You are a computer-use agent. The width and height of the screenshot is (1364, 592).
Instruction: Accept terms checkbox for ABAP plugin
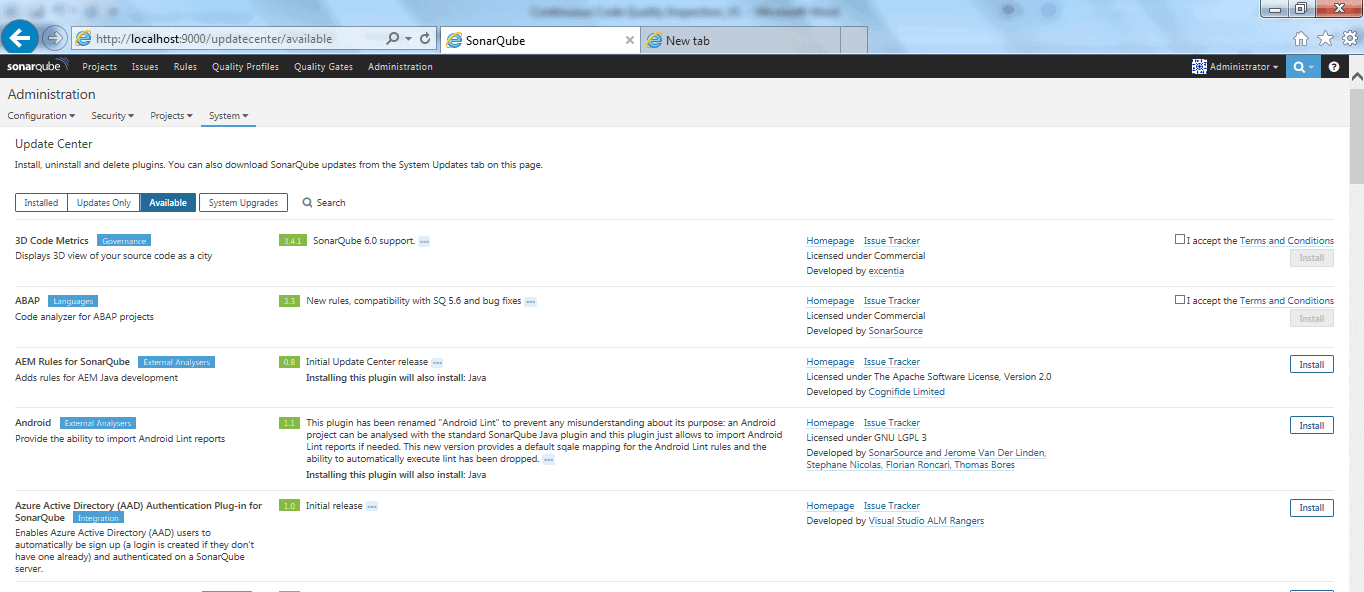click(x=1180, y=300)
